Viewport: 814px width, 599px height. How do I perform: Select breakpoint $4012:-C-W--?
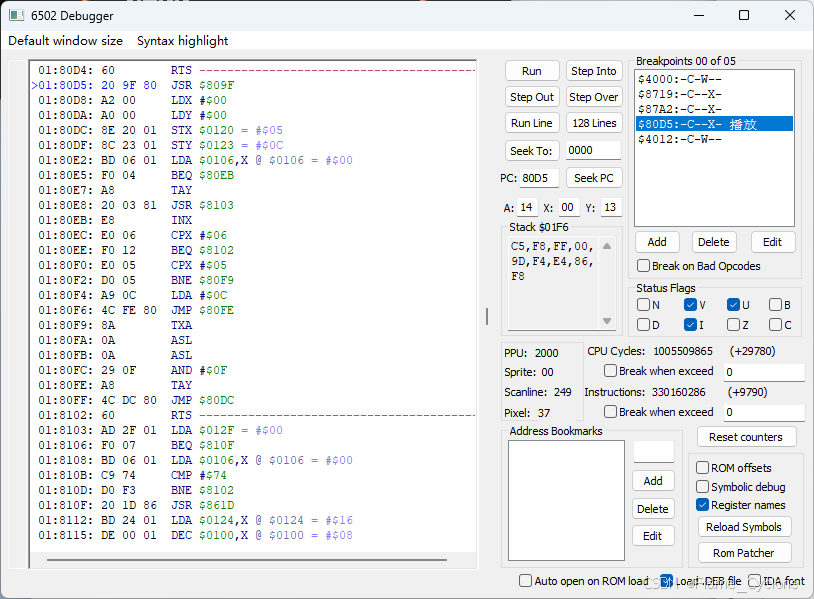(x=714, y=139)
